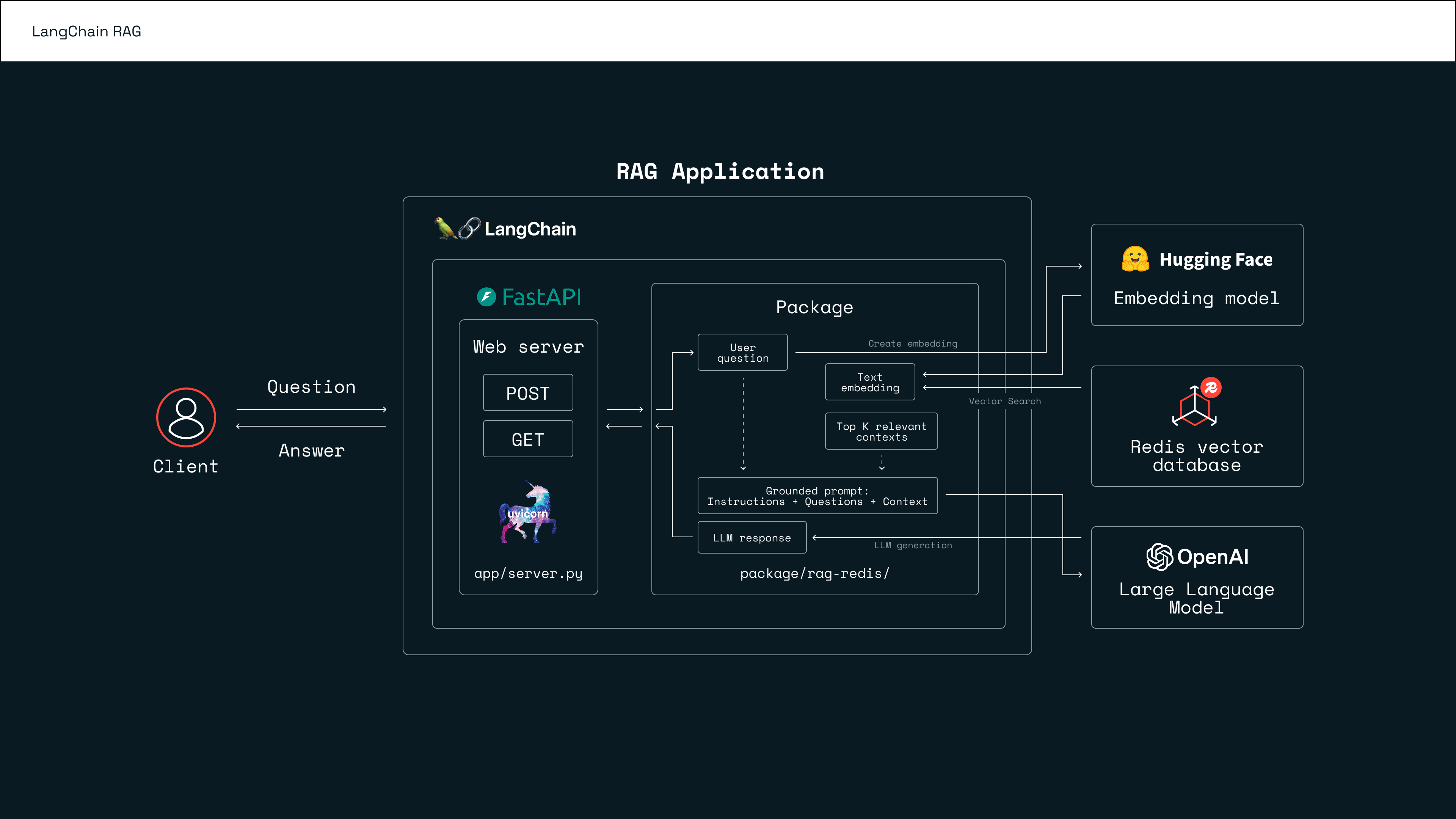Click the LangChain RAG title in the header
1456x819 pixels.
[x=86, y=31]
